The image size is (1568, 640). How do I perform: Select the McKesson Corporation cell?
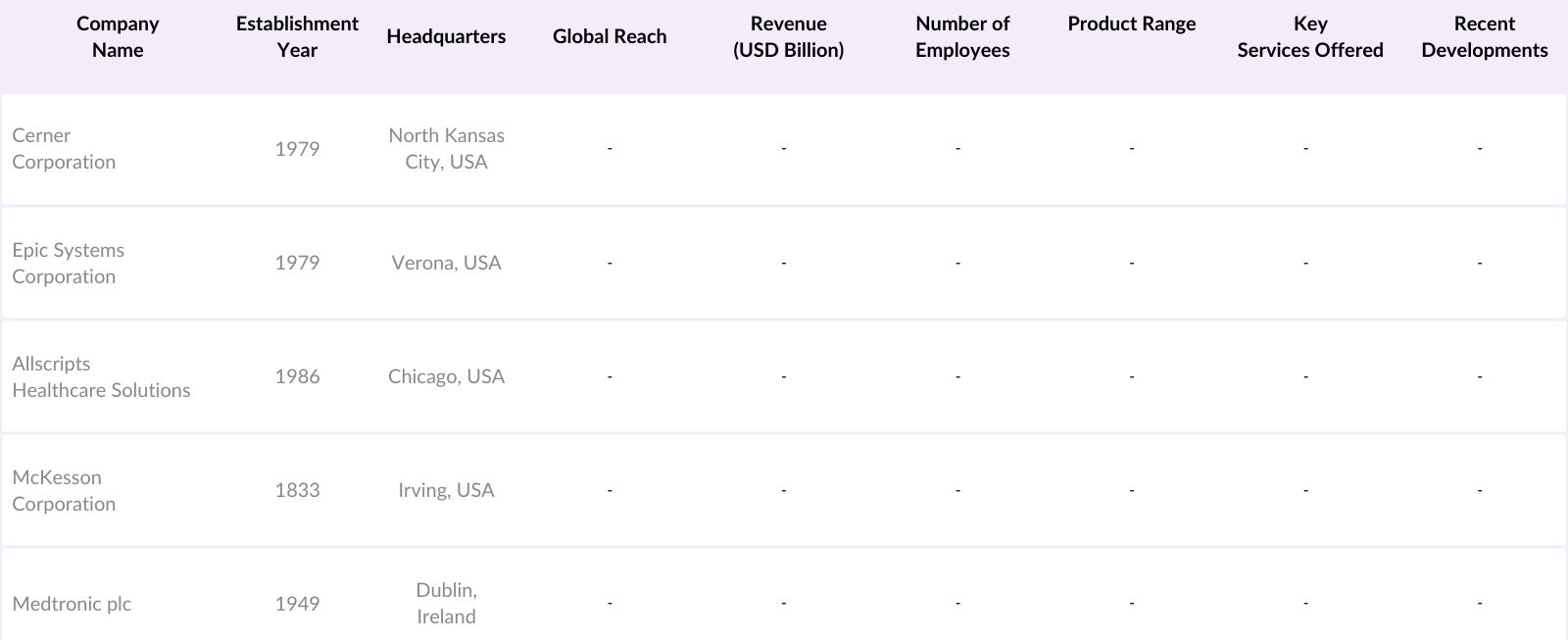(64, 490)
